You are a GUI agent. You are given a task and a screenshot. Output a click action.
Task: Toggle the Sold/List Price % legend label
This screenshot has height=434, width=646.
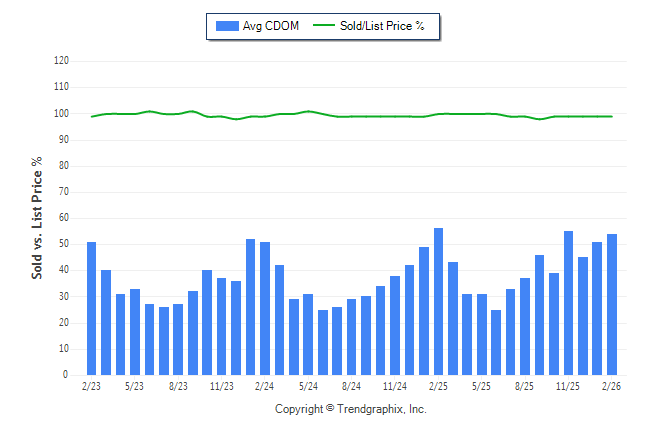pyautogui.click(x=382, y=26)
